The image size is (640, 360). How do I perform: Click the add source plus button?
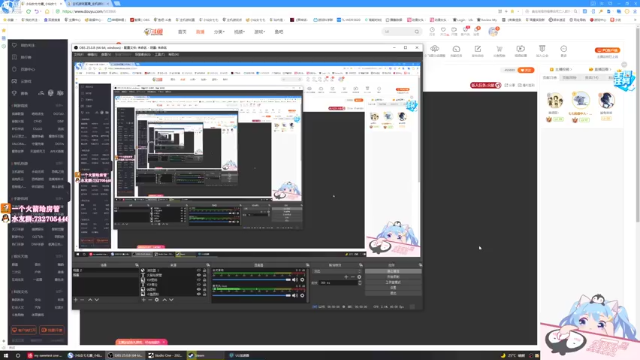click(x=143, y=300)
